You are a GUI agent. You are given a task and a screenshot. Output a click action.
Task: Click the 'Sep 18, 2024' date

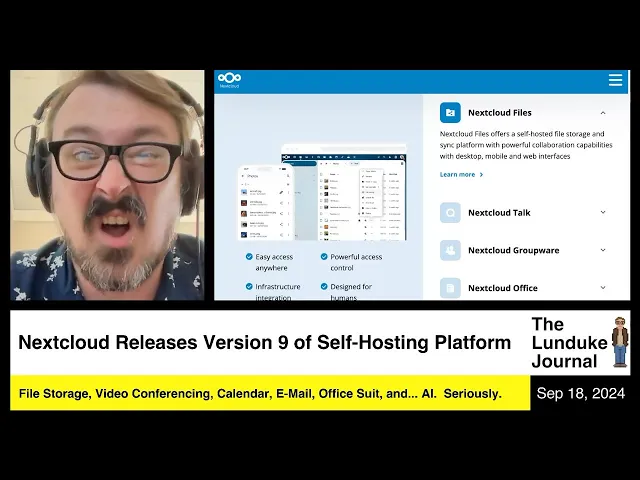coord(580,393)
